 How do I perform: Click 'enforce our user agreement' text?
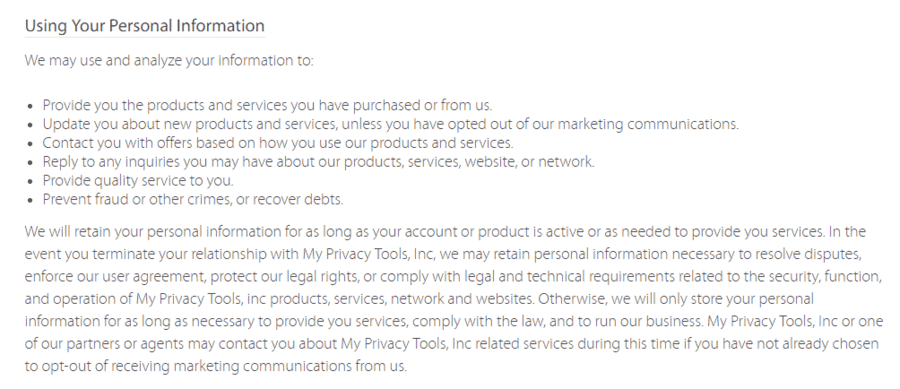coord(115,277)
